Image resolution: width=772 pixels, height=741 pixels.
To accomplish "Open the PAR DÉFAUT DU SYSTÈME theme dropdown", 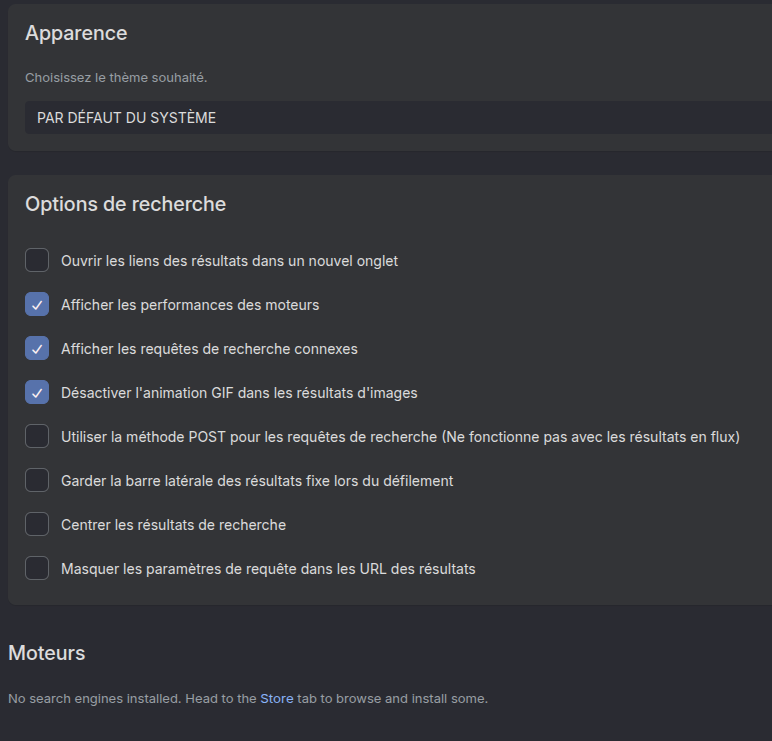I will (x=398, y=118).
